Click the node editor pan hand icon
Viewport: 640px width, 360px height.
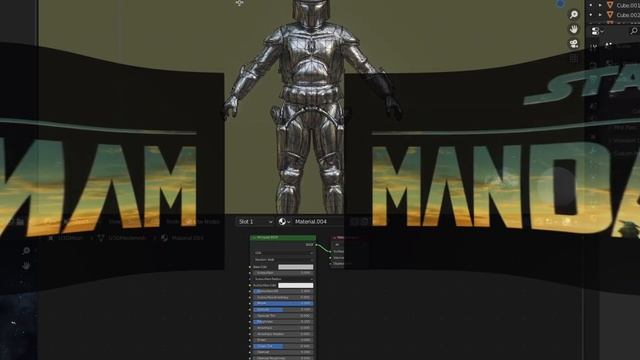coord(26,266)
